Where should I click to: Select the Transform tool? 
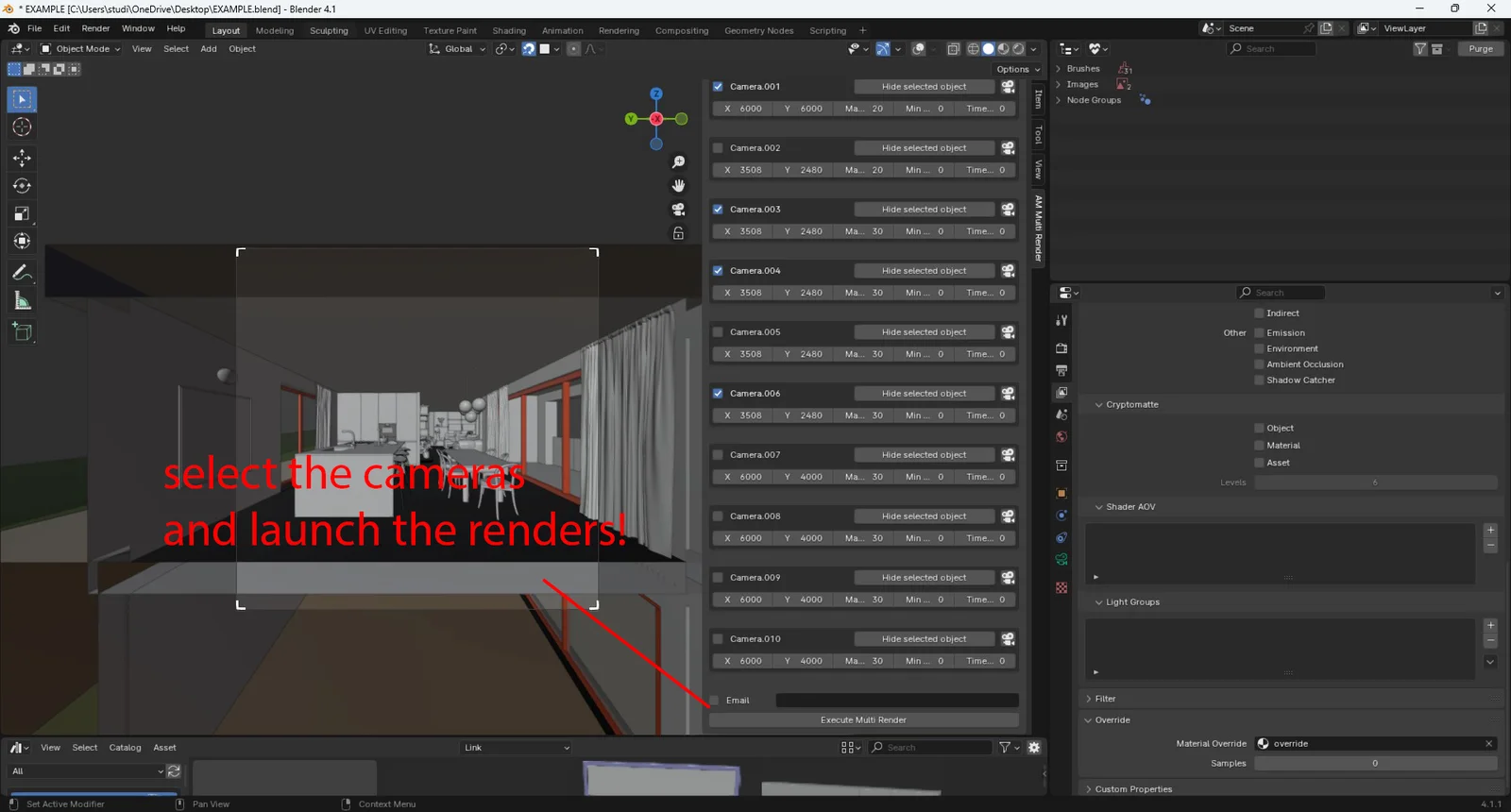tap(22, 241)
